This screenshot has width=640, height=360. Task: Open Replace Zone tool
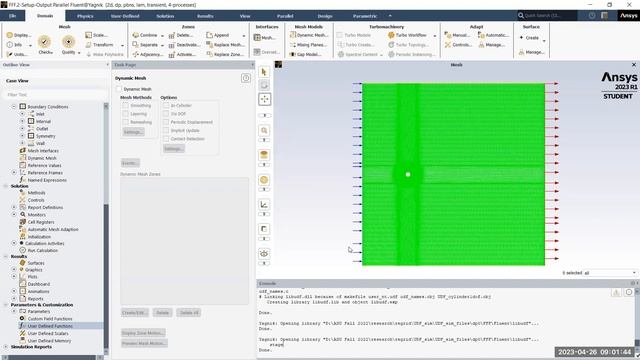(225, 54)
